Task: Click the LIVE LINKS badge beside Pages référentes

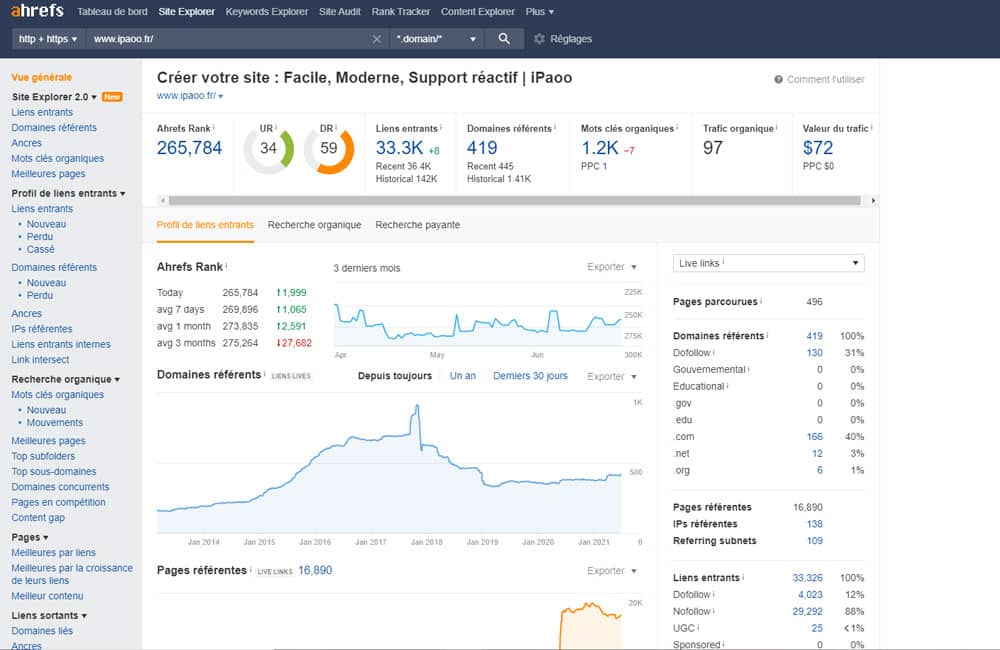Action: [x=275, y=570]
